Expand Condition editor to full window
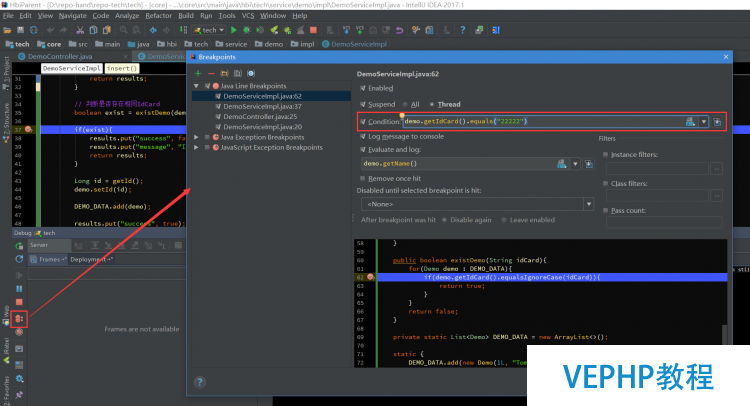750x406 pixels. click(x=717, y=122)
